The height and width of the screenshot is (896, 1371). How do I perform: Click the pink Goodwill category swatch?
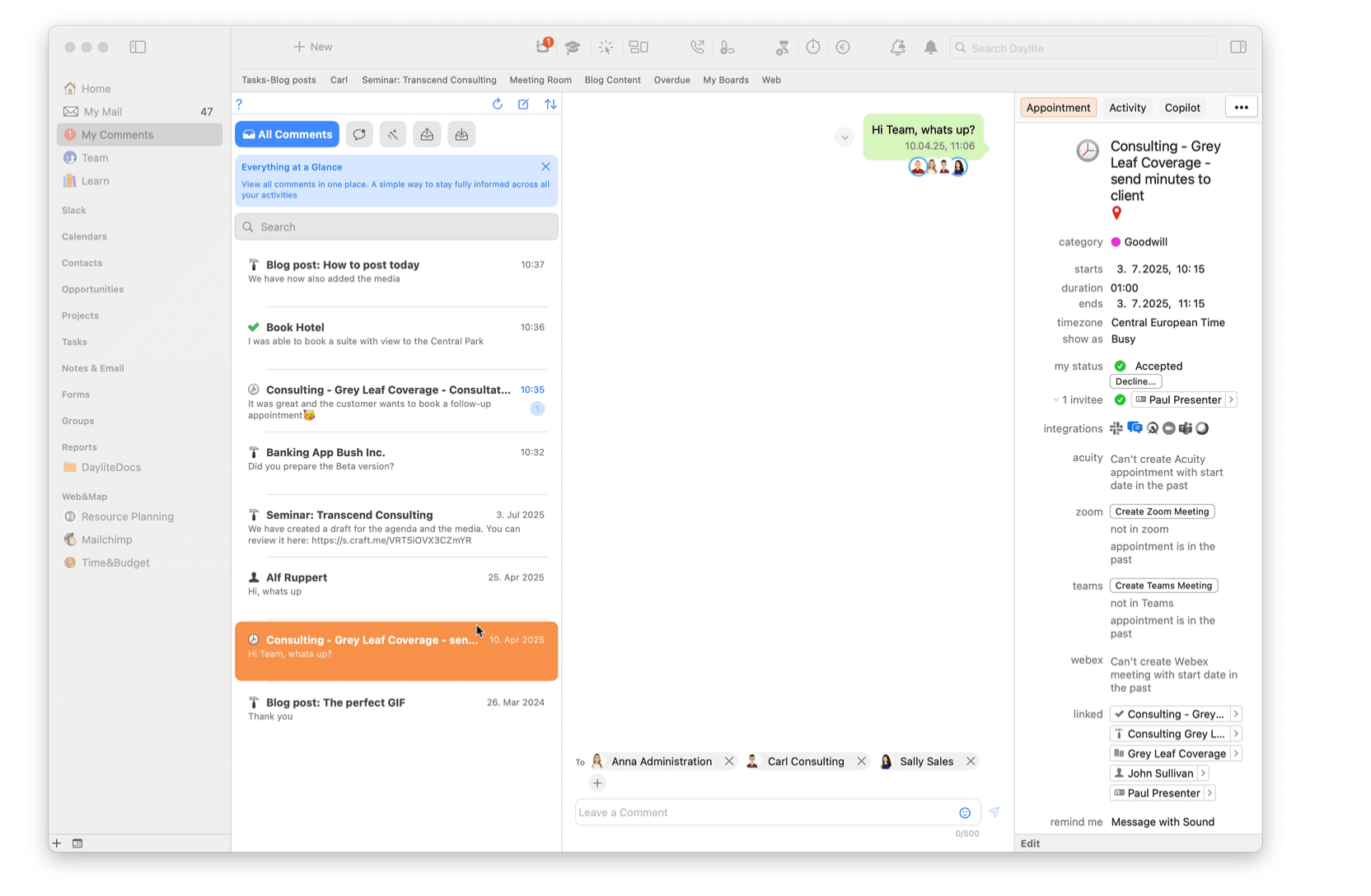coord(1116,242)
